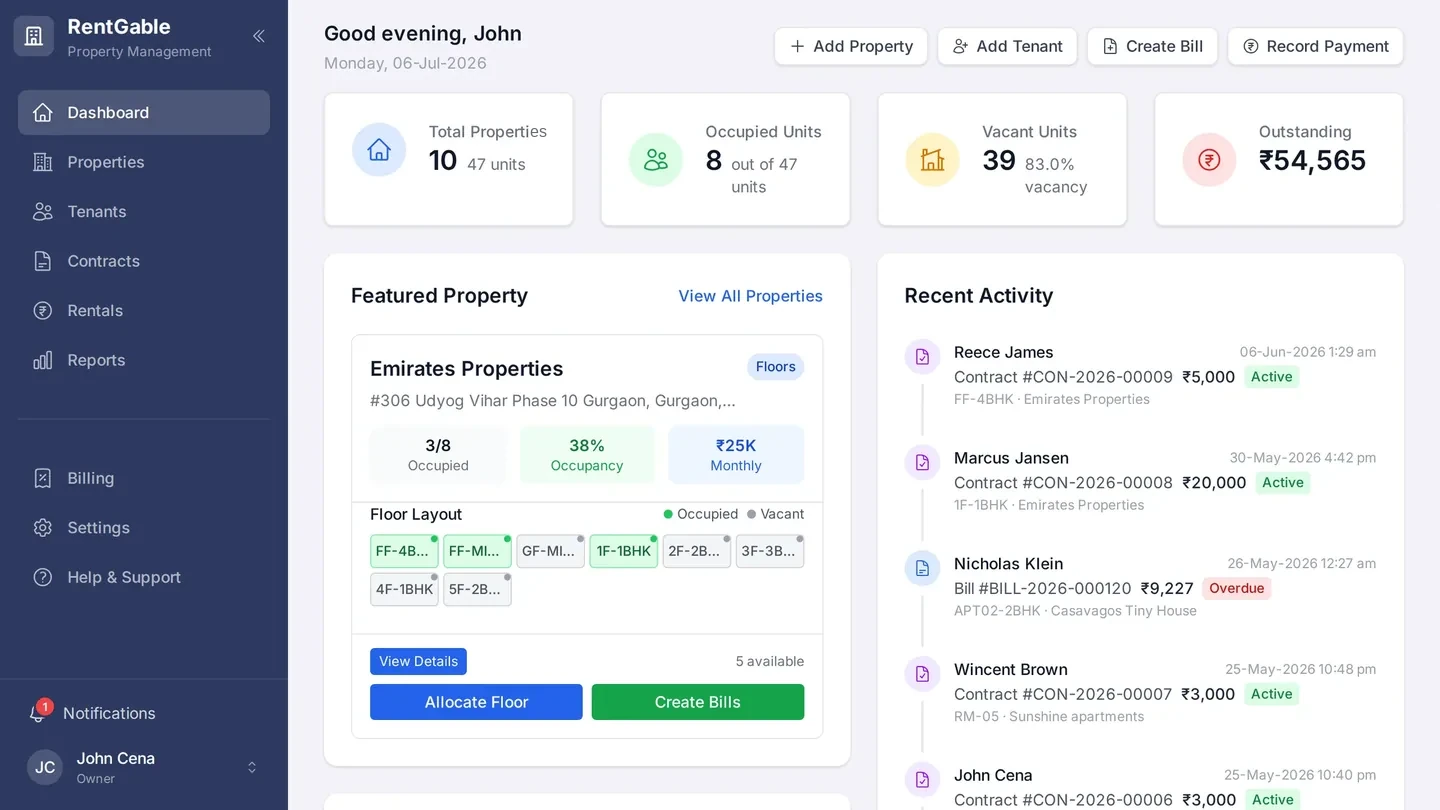1440x810 pixels.
Task: Click Nicholas Klein name in activity
Action: coord(1008,564)
